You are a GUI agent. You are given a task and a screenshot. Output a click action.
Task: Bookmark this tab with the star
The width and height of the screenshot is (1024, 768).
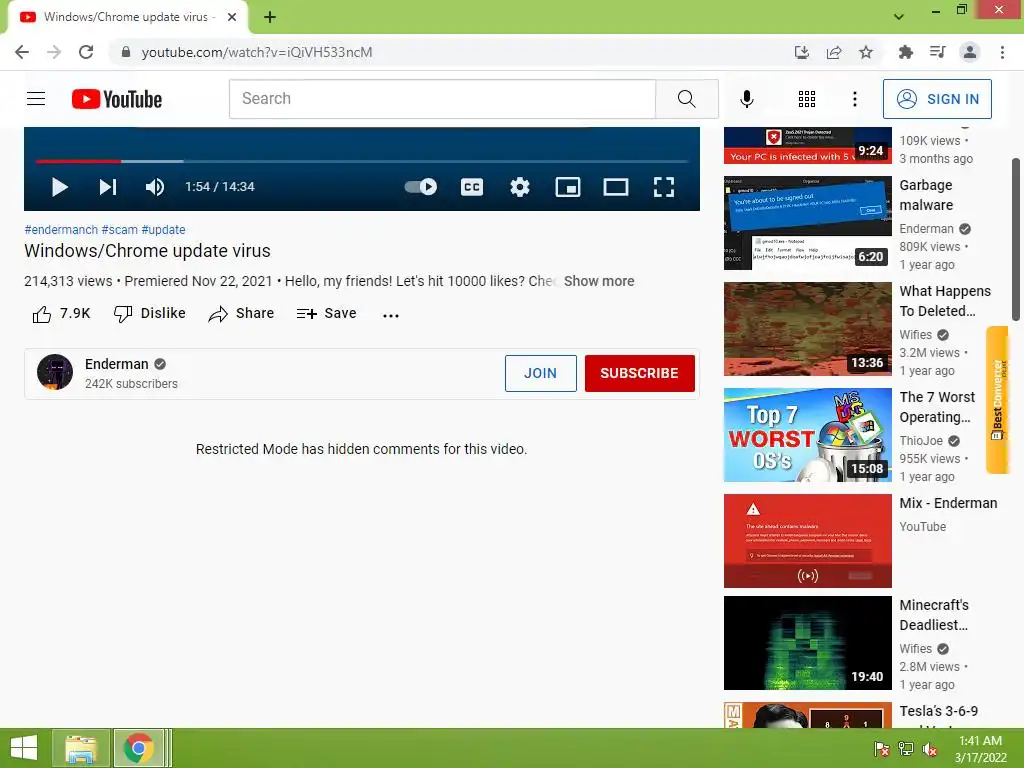pyautogui.click(x=866, y=52)
